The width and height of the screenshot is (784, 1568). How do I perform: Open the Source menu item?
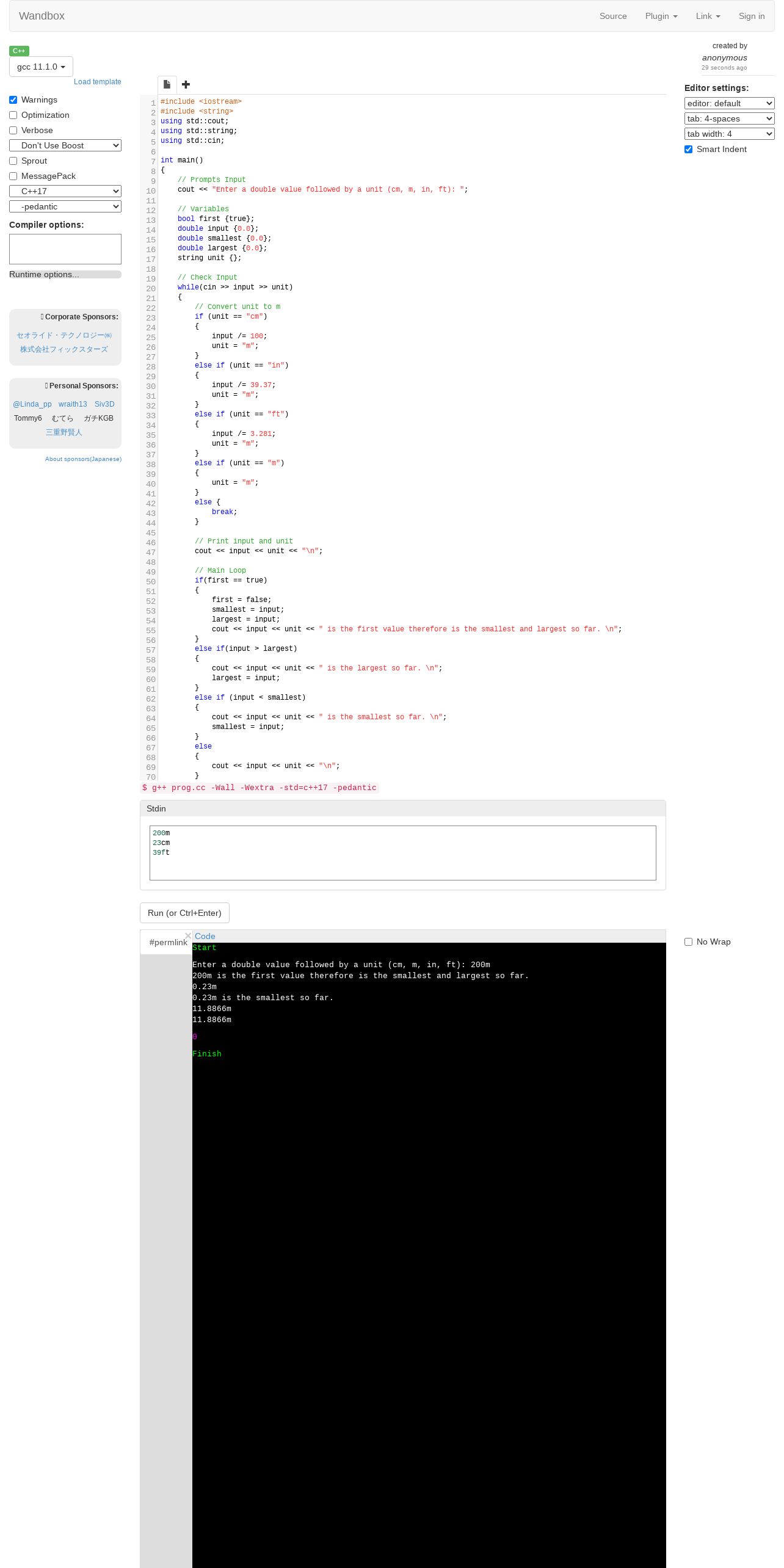click(x=613, y=16)
